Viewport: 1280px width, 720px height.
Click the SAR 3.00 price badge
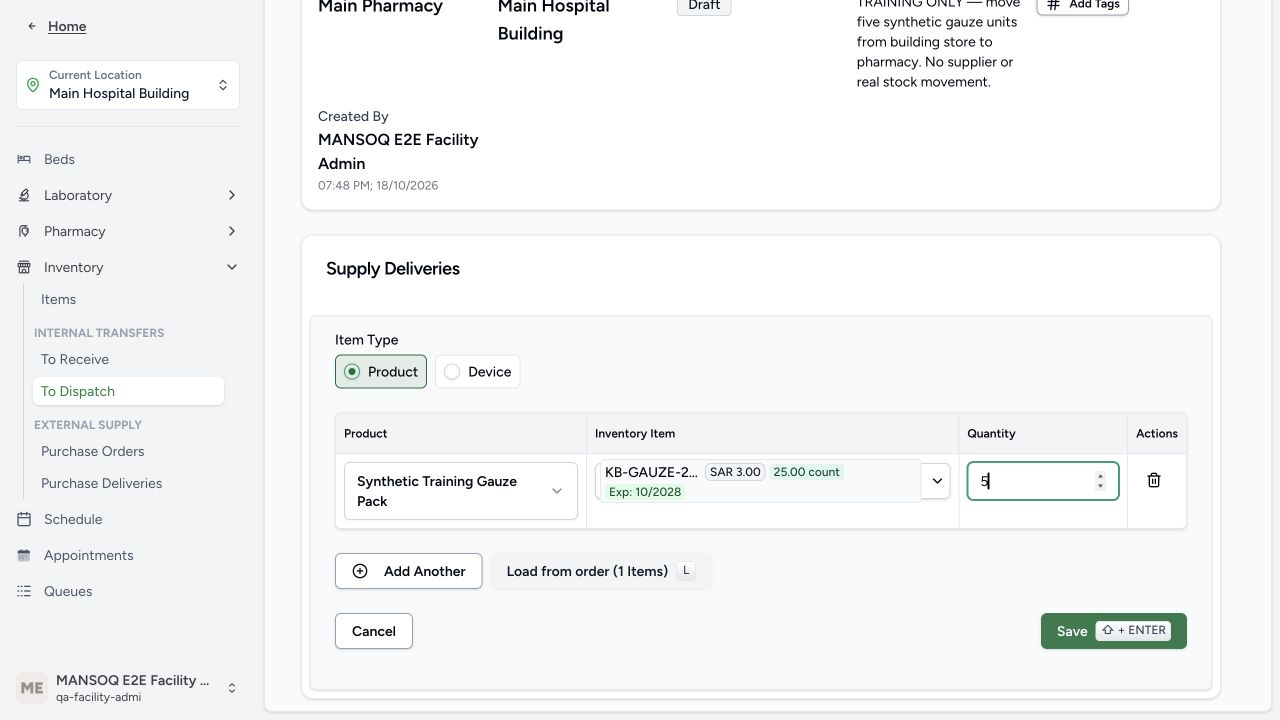[x=735, y=472]
